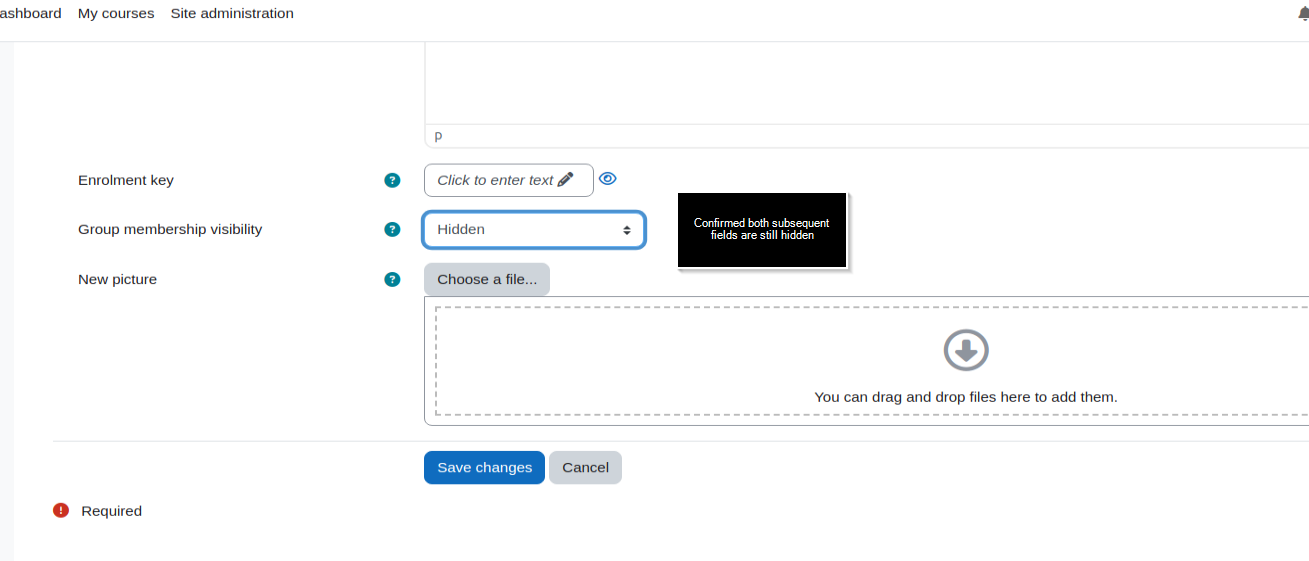Open the Group membership visibility dropdown
Screen dimensions: 1309x561
[x=534, y=230]
